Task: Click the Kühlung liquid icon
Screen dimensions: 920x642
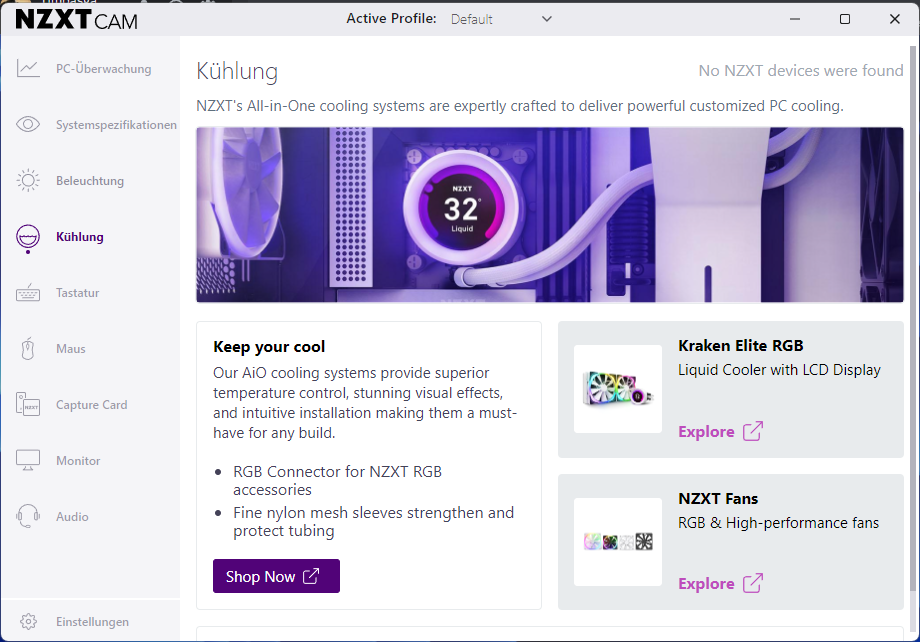Action: coord(28,237)
